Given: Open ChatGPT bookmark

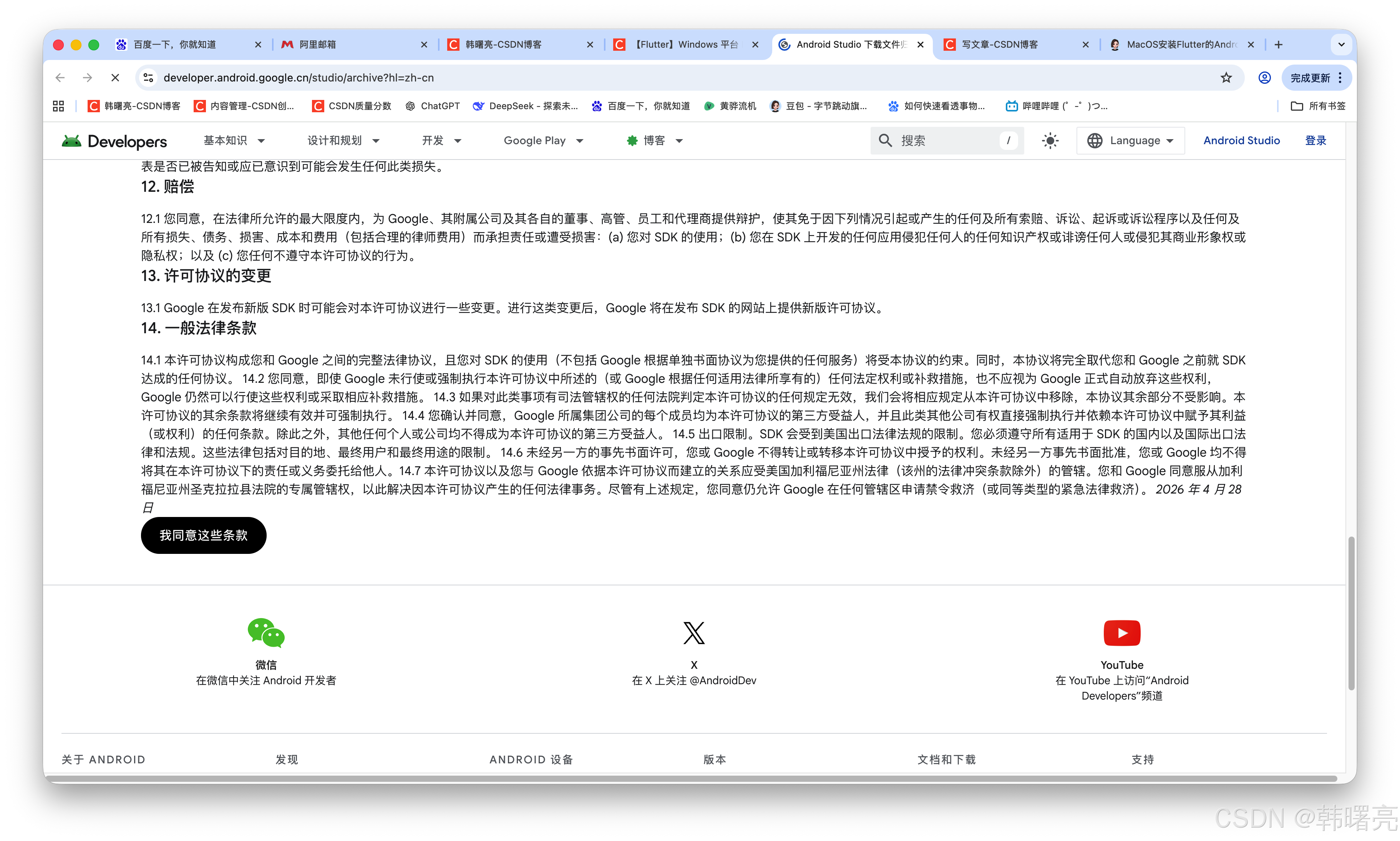Looking at the screenshot, I should click(x=433, y=106).
